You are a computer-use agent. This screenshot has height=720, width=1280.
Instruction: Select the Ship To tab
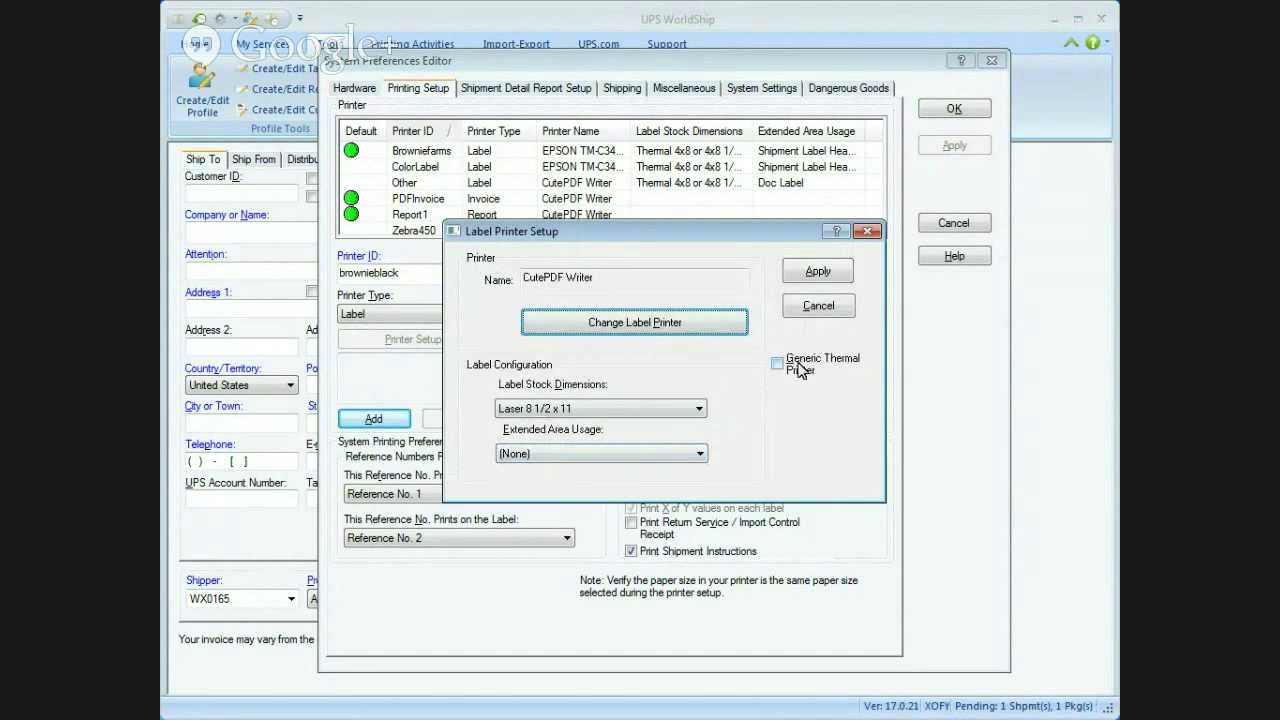point(203,159)
